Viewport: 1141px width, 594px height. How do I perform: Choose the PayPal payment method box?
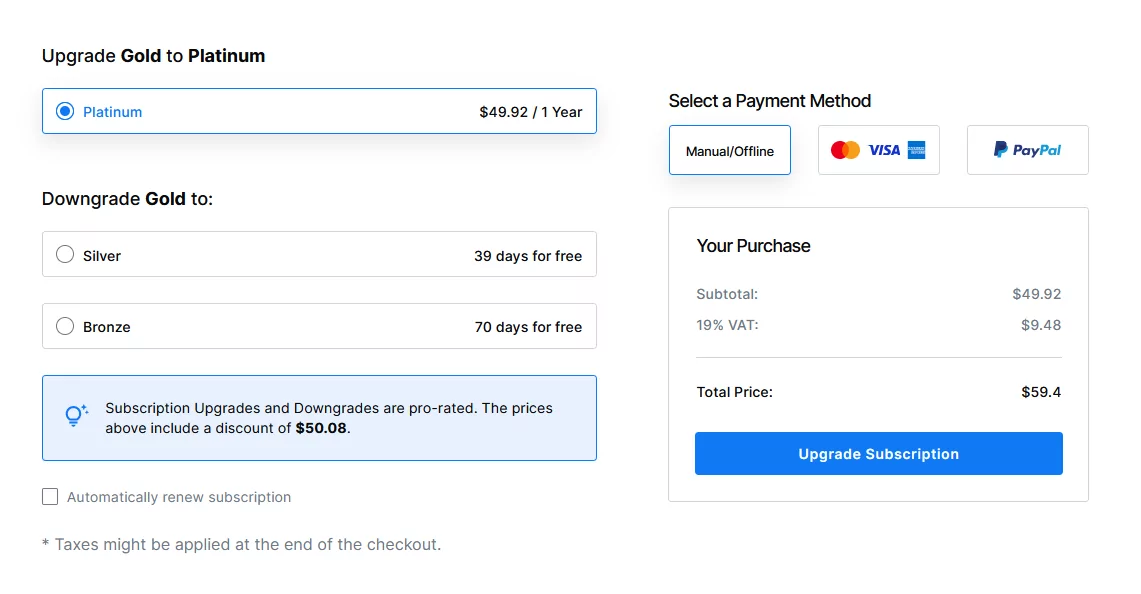point(1027,150)
